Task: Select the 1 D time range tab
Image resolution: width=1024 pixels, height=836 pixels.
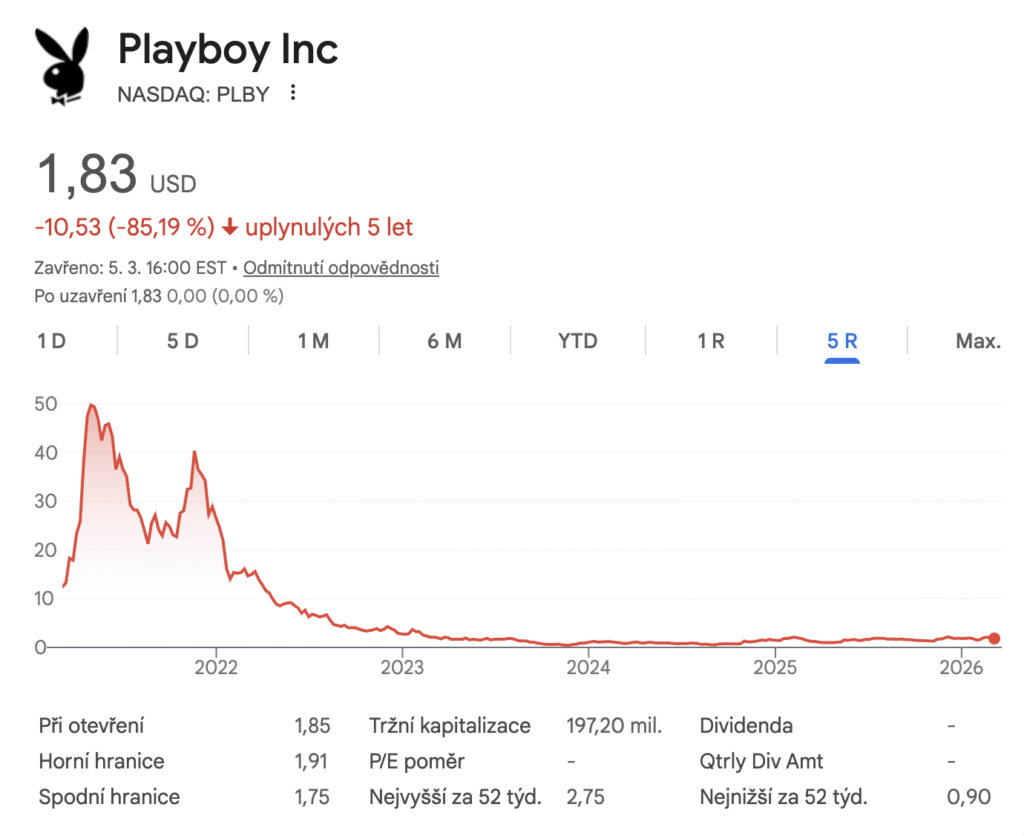Action: [52, 341]
